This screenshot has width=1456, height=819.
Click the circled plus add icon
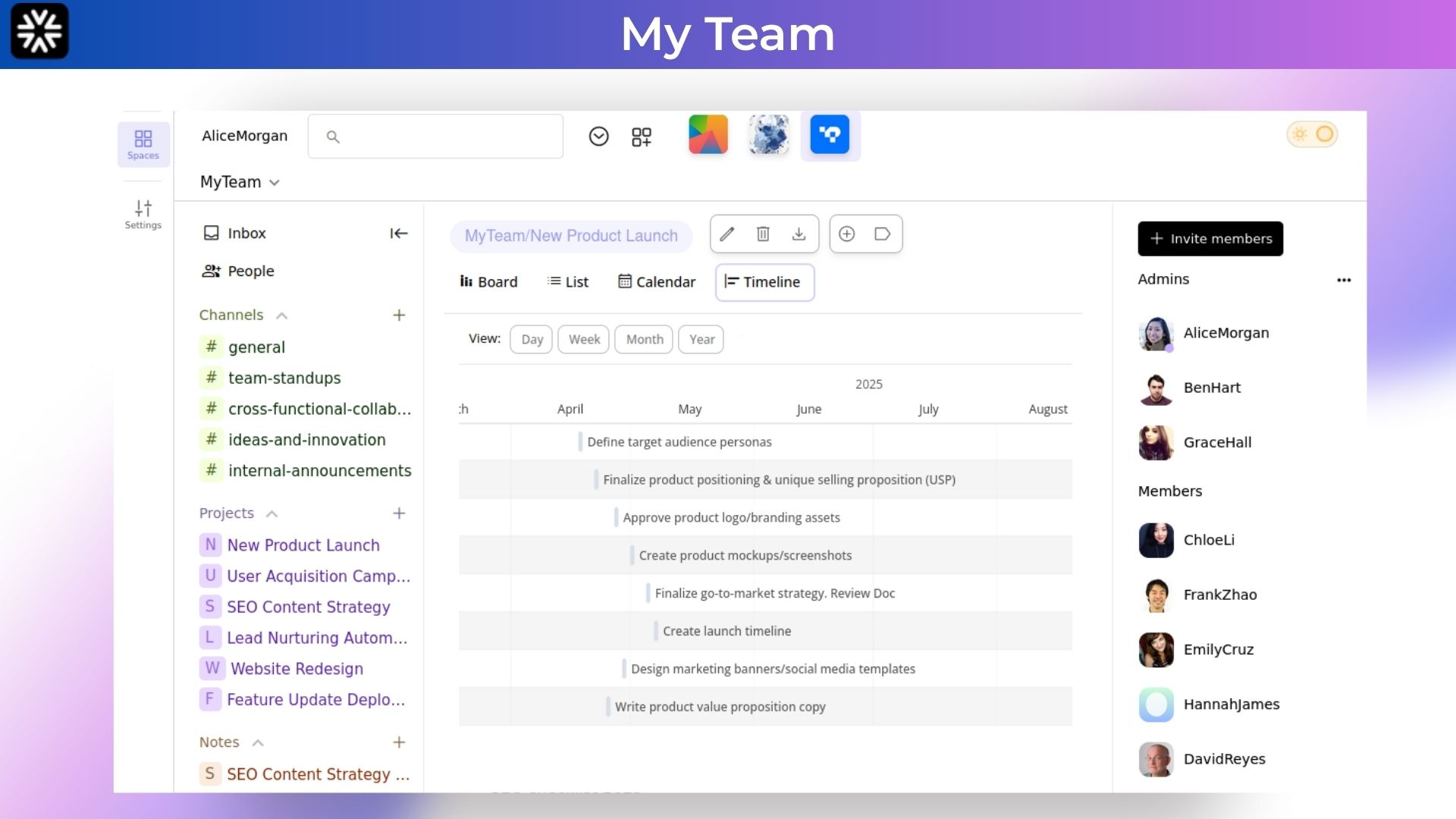pos(847,234)
